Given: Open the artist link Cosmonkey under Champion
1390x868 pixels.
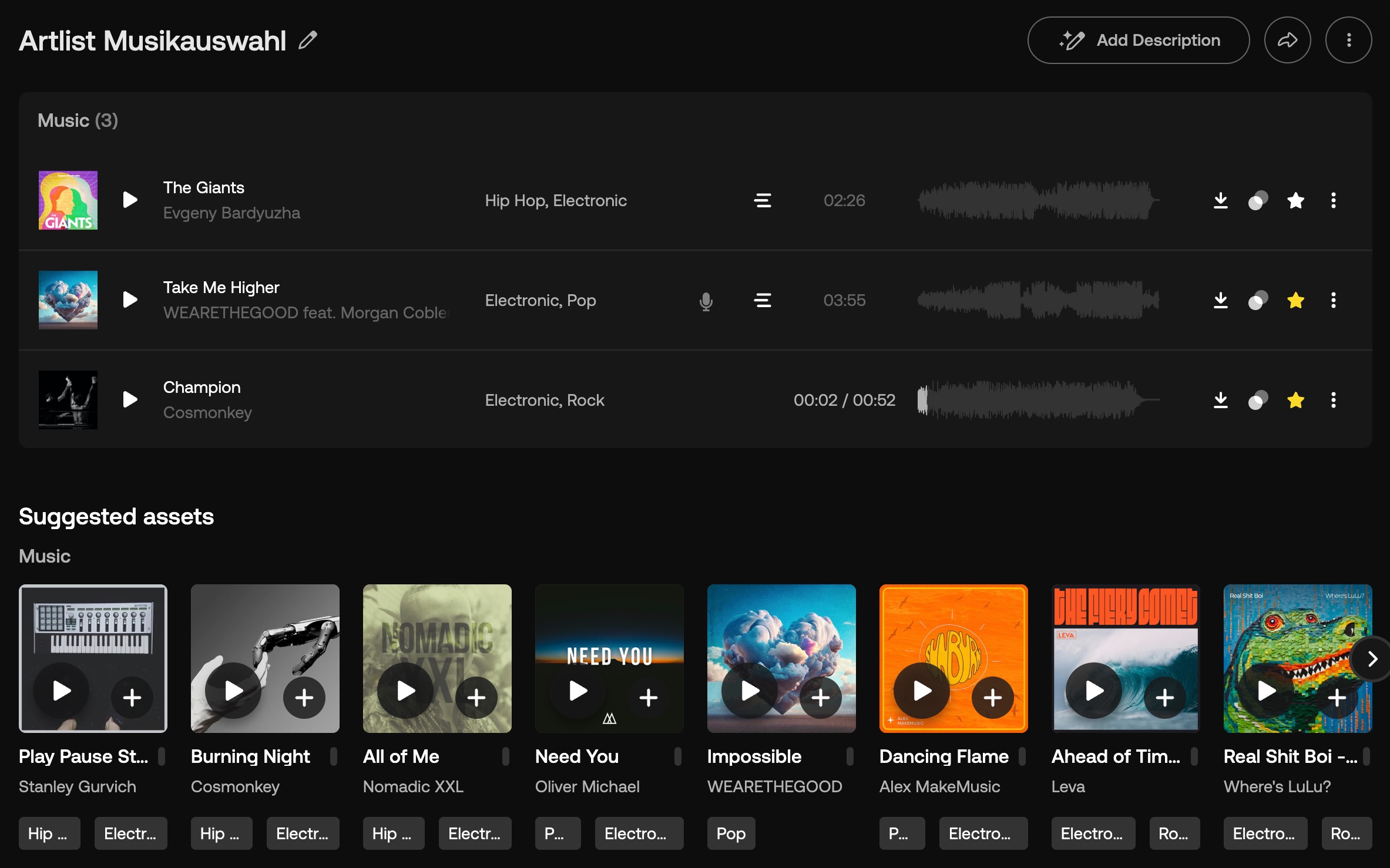Looking at the screenshot, I should [207, 412].
